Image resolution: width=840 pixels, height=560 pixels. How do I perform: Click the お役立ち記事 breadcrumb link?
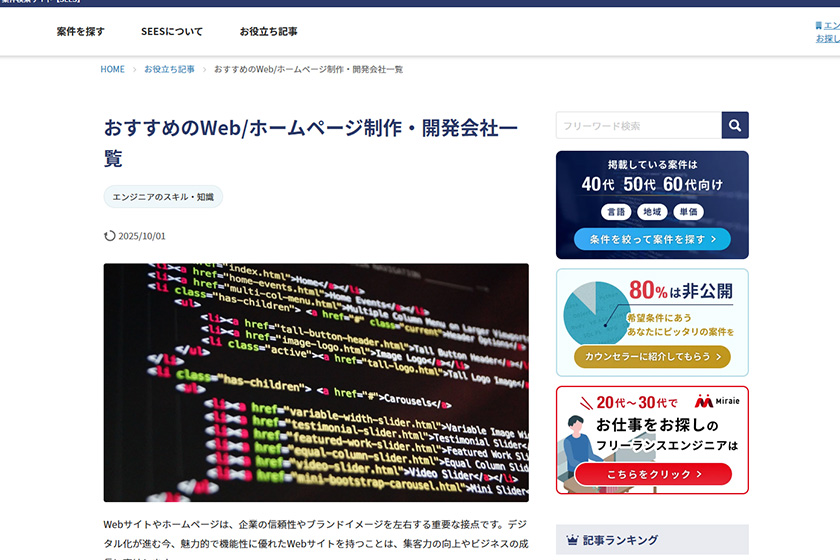[169, 69]
